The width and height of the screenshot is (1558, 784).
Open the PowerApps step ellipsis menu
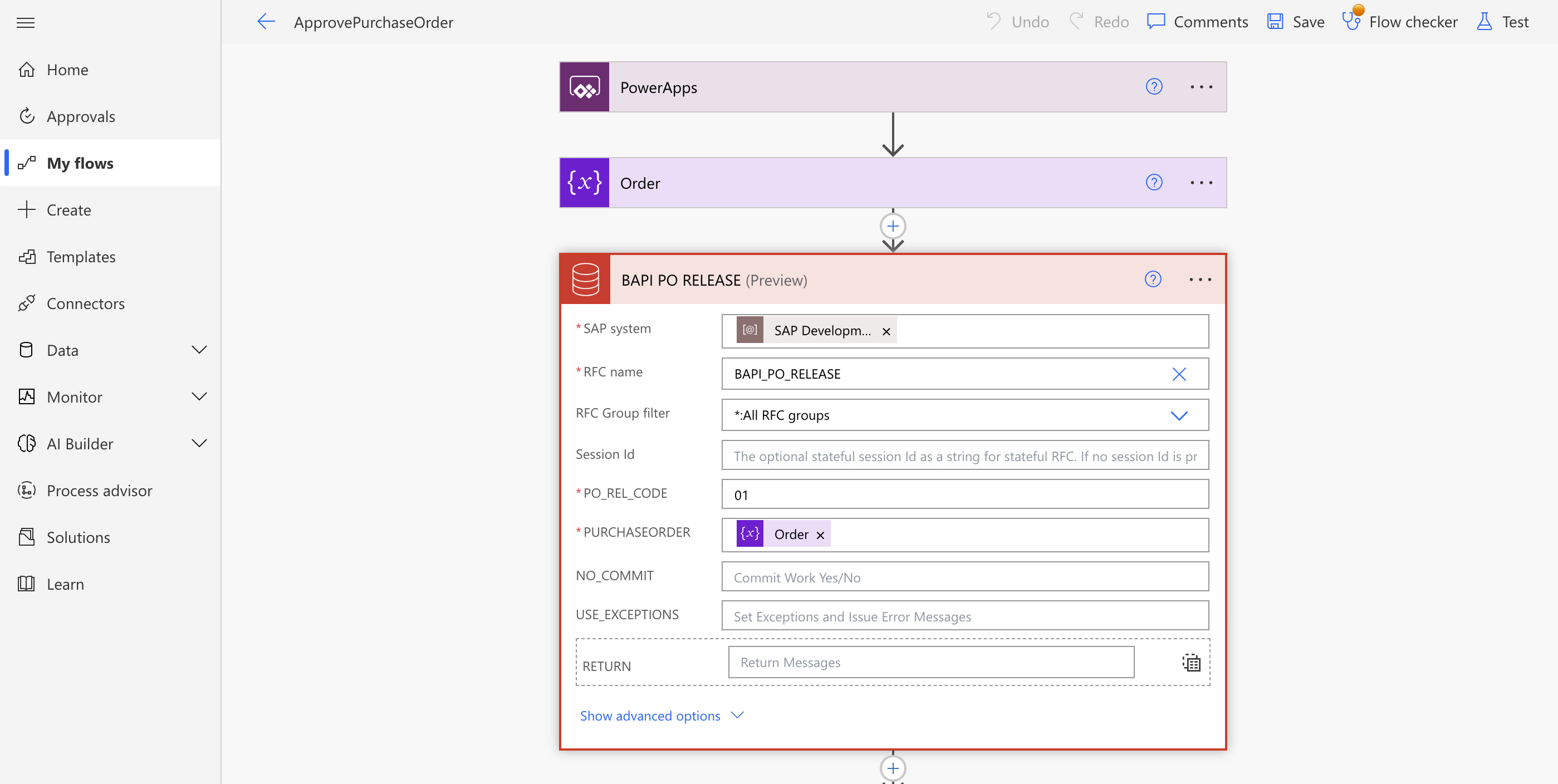(x=1201, y=87)
